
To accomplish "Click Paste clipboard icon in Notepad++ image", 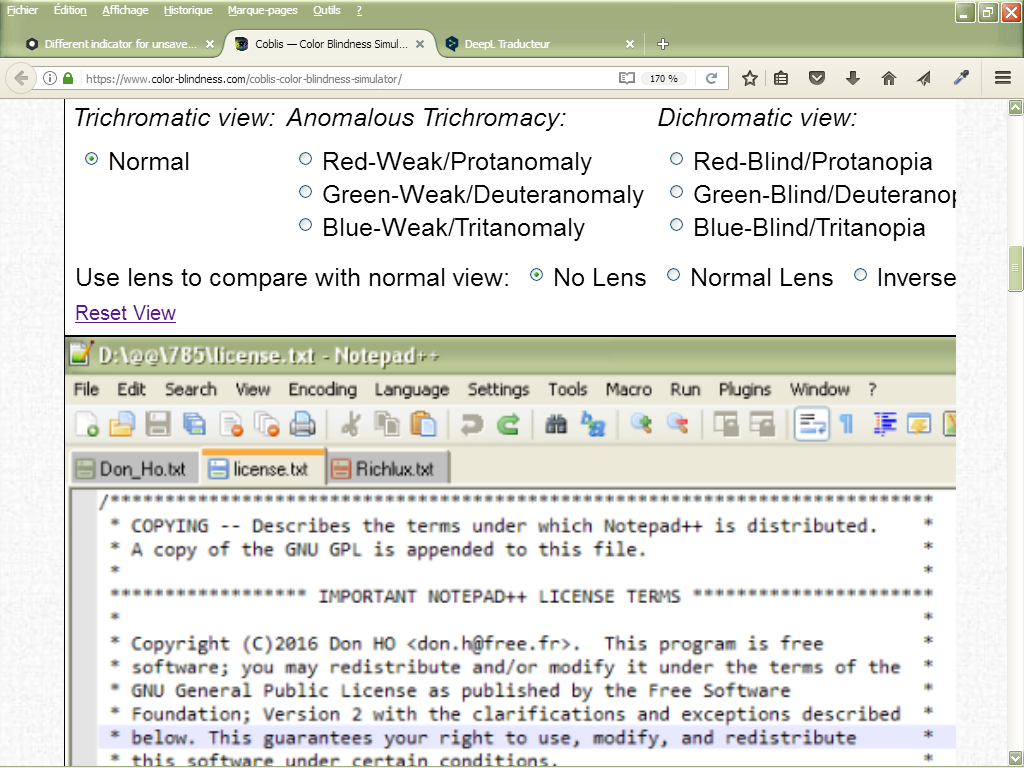I will tap(423, 424).
